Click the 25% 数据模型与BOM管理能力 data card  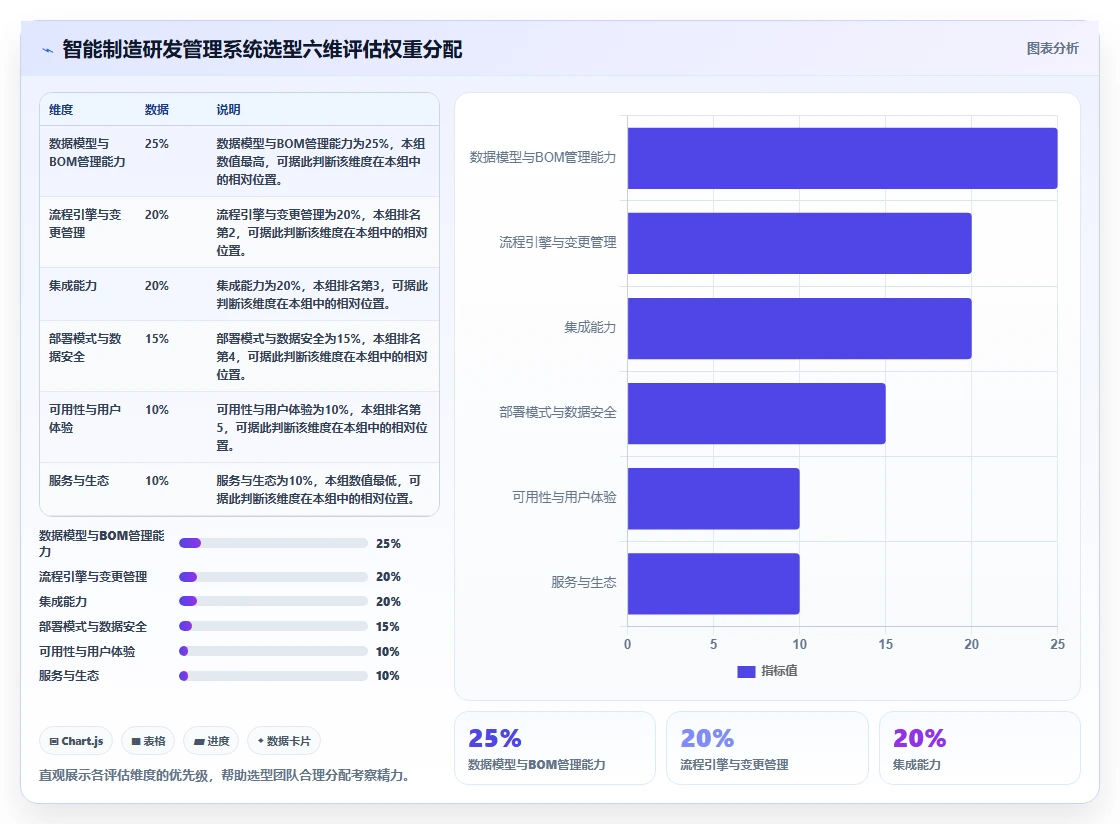tap(555, 748)
